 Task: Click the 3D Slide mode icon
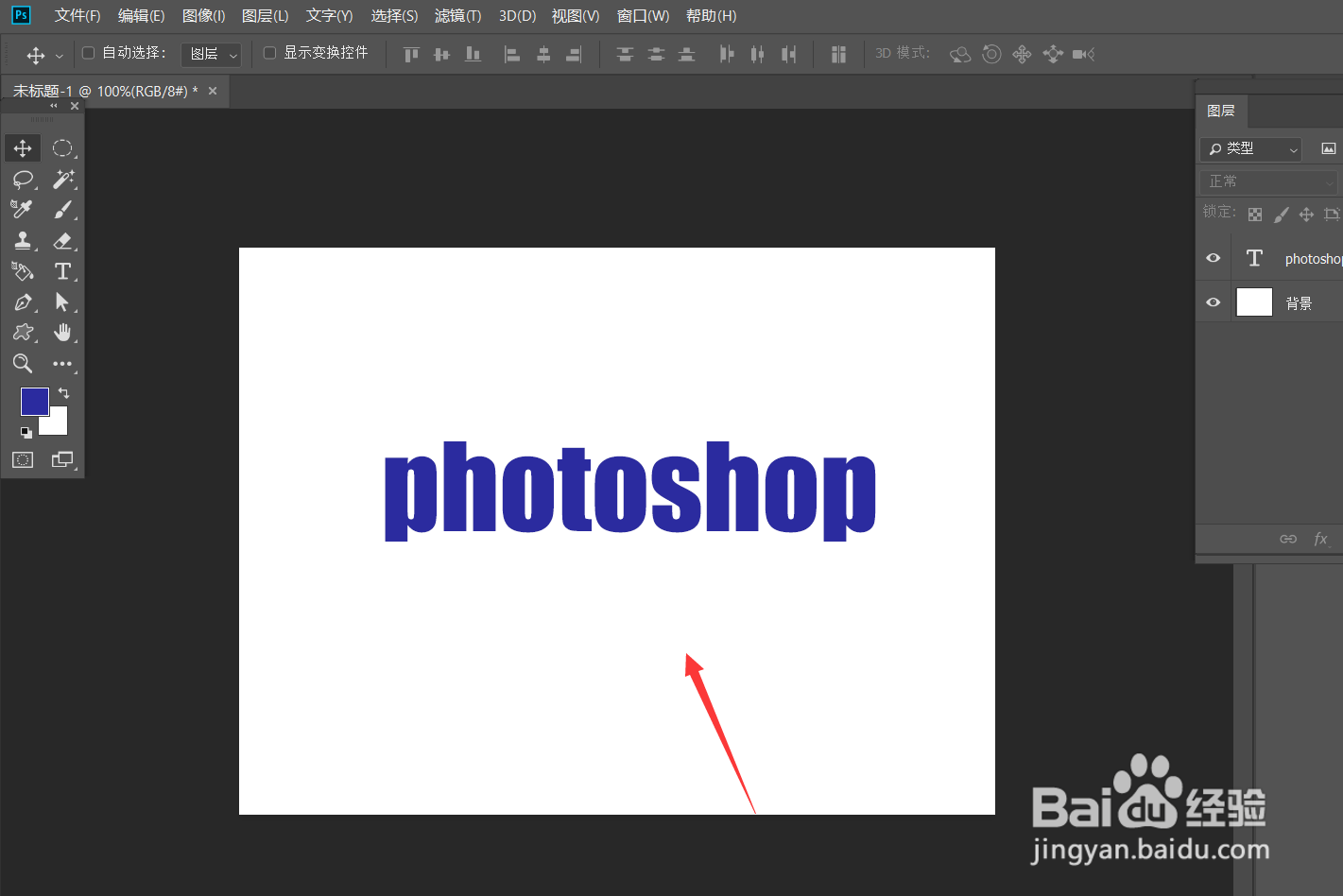click(1053, 54)
